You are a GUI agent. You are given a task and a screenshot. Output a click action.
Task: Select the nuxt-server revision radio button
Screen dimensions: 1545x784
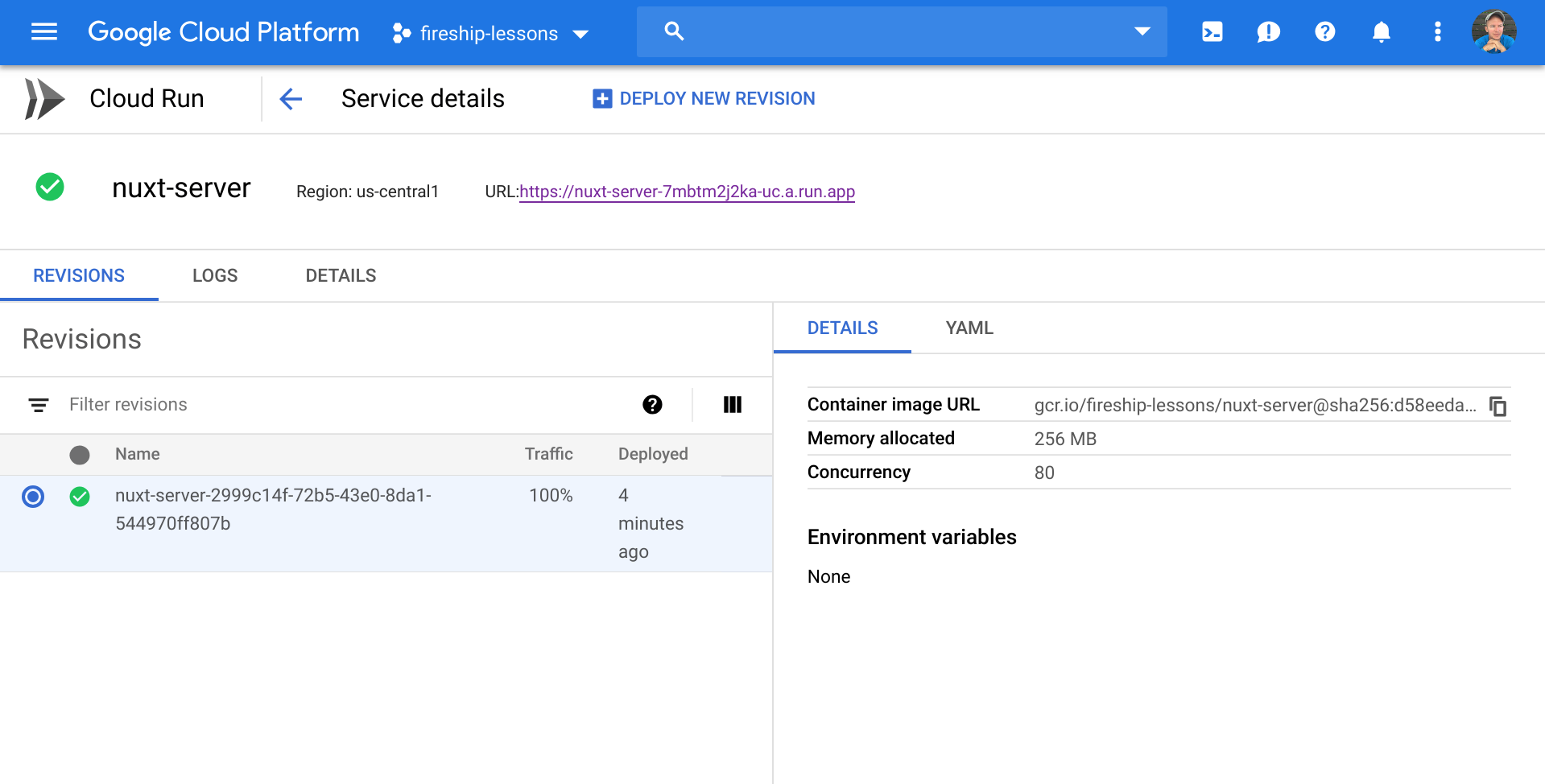coord(33,497)
